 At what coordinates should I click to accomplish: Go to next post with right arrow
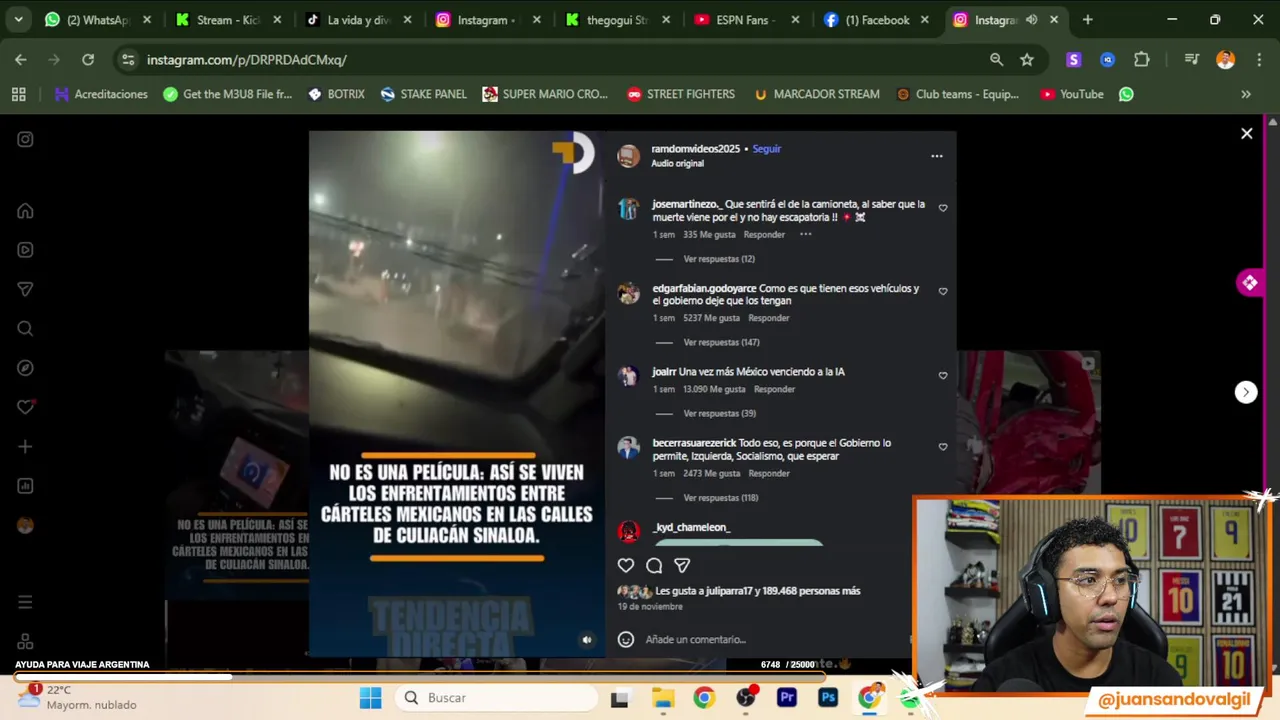pyautogui.click(x=1246, y=392)
